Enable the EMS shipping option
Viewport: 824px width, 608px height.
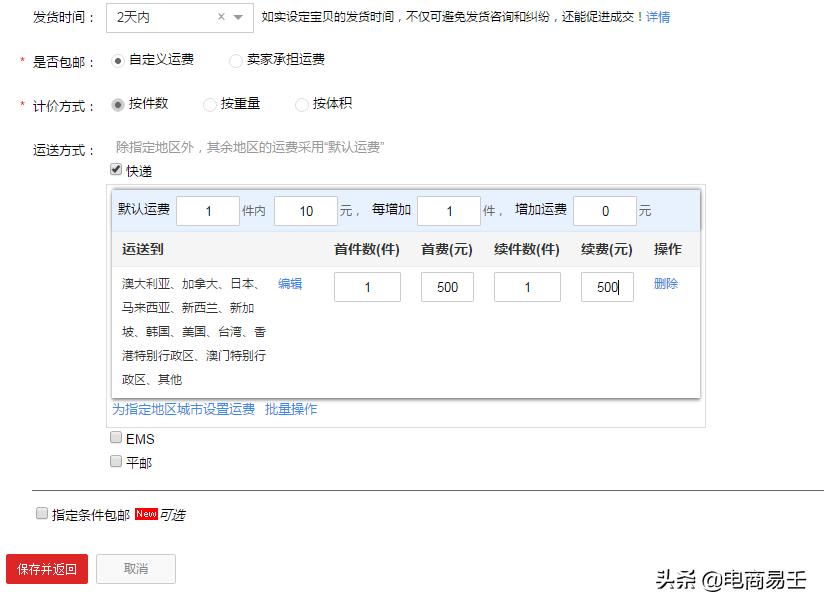(x=116, y=437)
